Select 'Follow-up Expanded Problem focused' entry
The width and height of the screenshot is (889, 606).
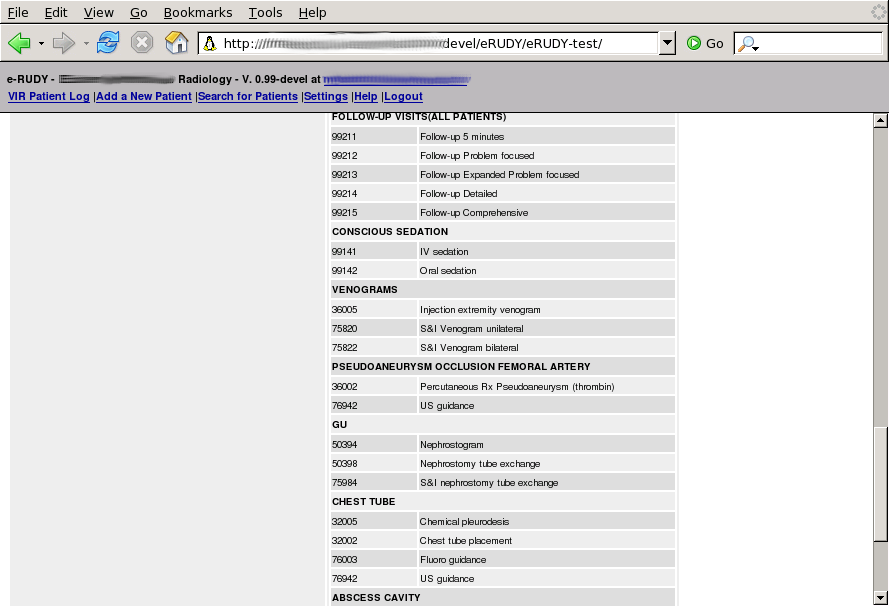pyautogui.click(x=499, y=175)
